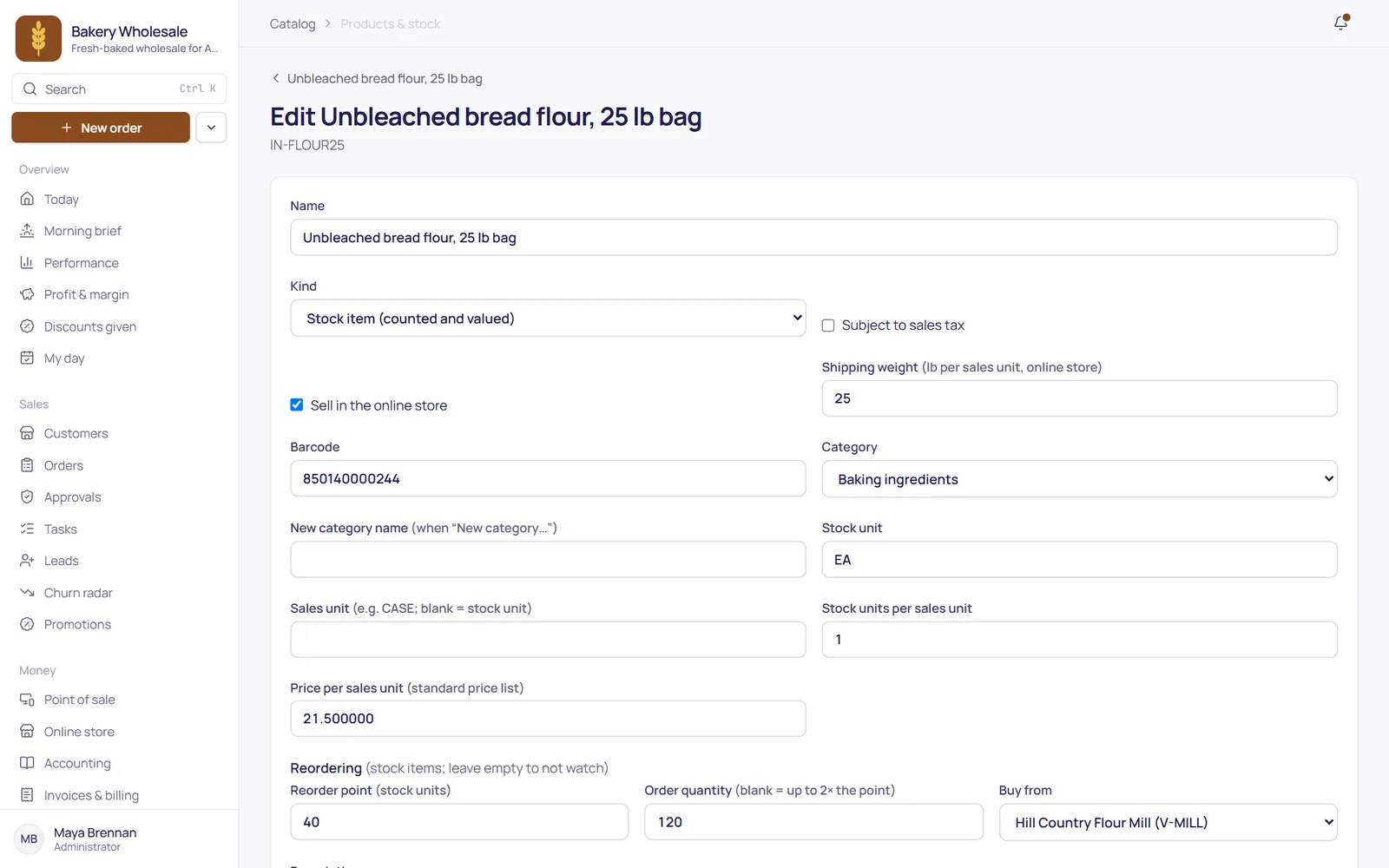Open Morning brief sidebar icon

click(27, 231)
